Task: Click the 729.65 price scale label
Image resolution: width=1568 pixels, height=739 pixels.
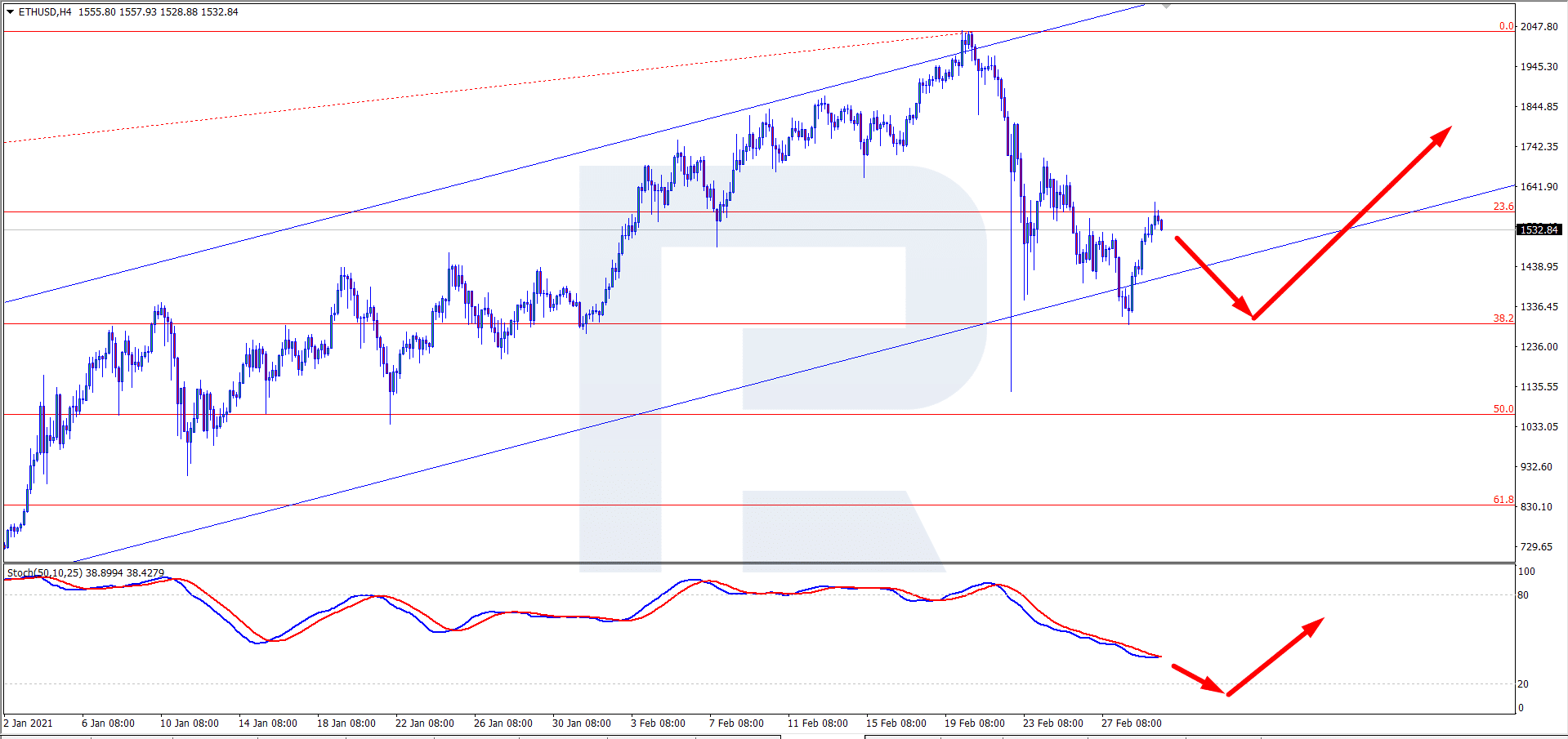Action: click(x=1536, y=547)
